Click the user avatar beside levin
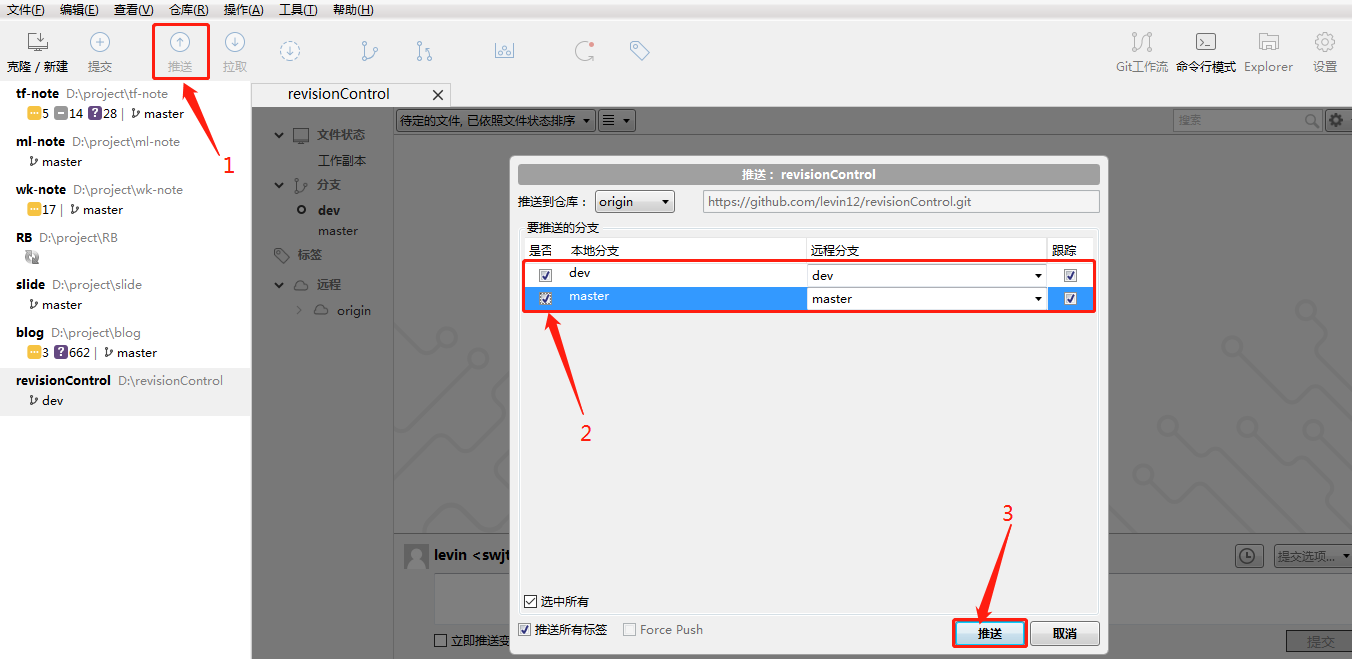Screen dimensions: 1352x659 416,556
